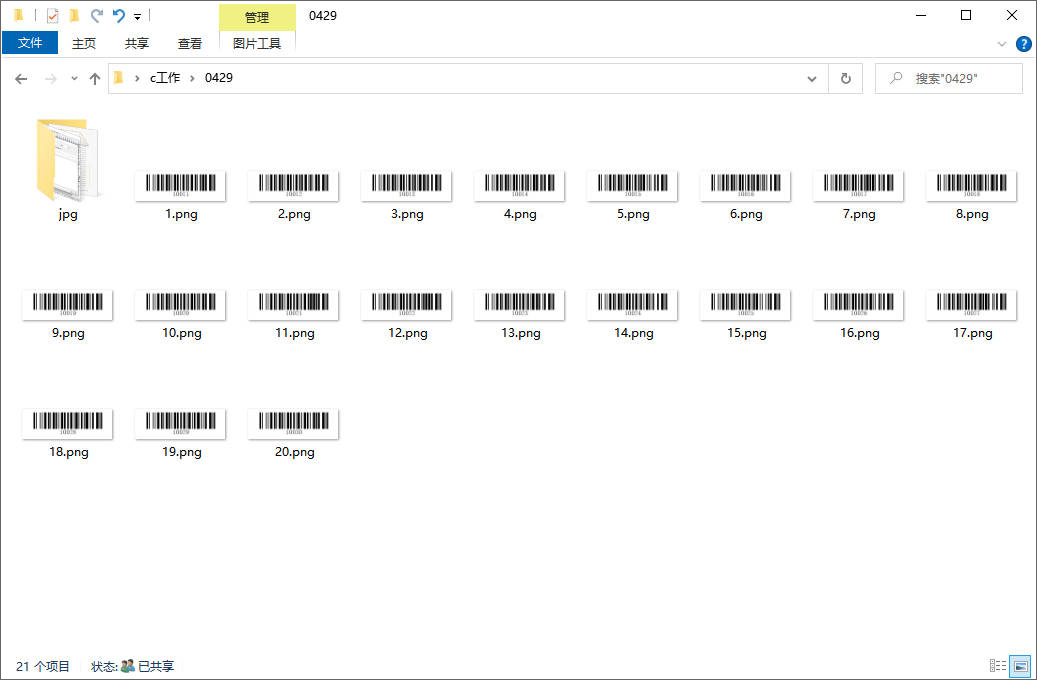Open Explorer help question mark
1037x680 pixels.
(x=1023, y=44)
